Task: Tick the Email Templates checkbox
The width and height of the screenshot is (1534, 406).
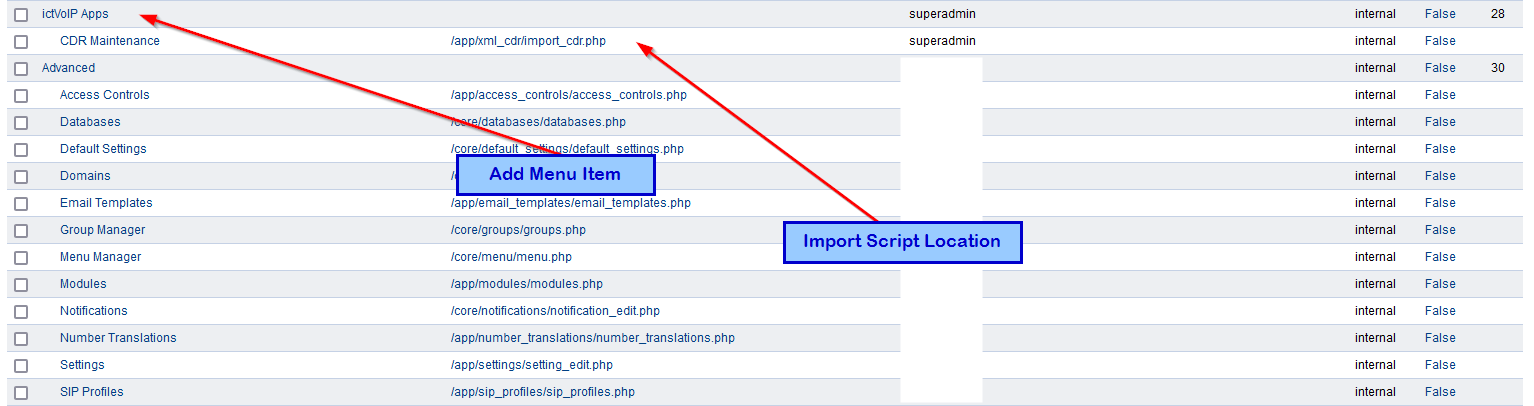Action: click(x=21, y=204)
